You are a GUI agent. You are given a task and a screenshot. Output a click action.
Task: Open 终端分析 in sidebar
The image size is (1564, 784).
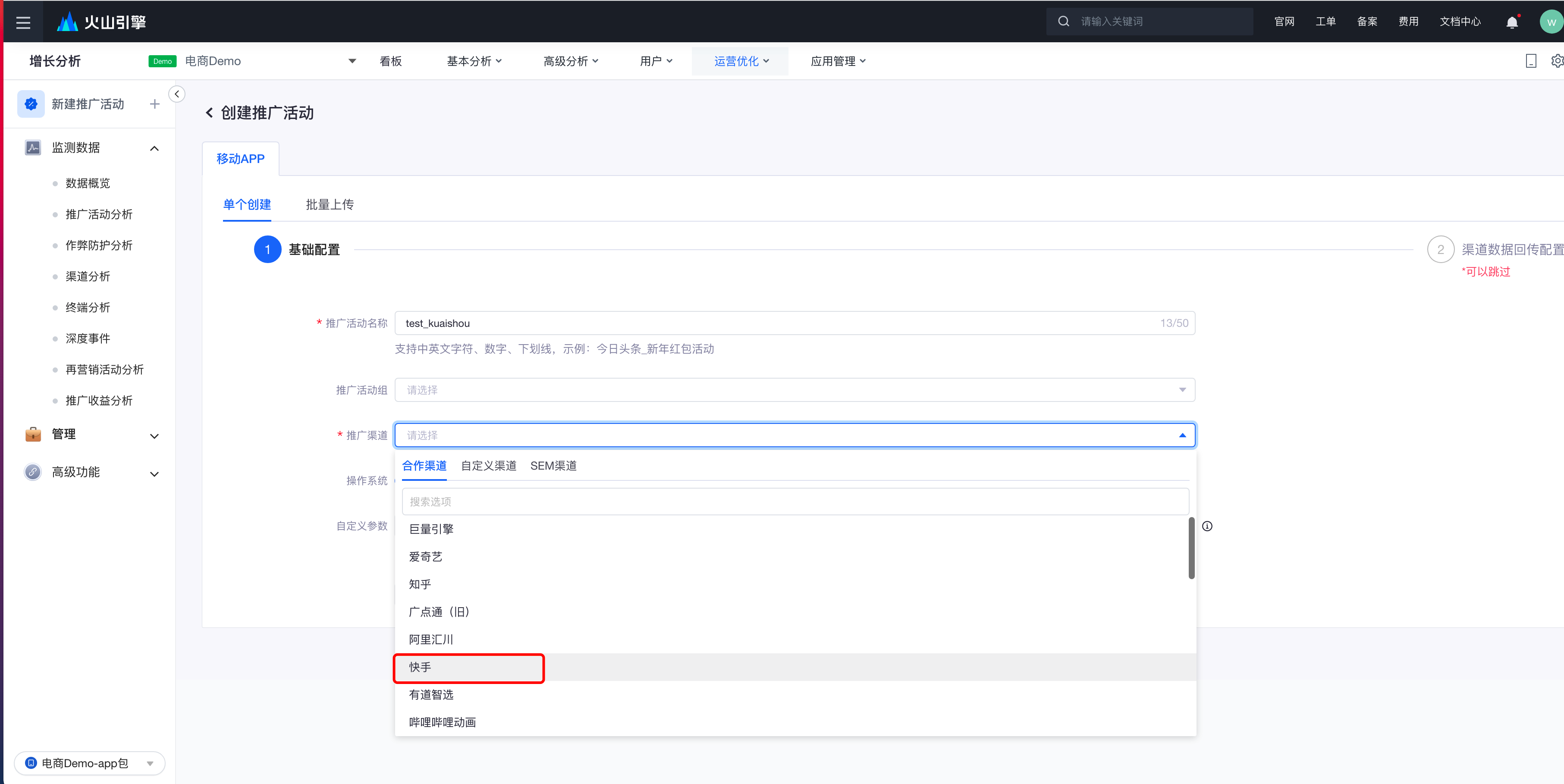pyautogui.click(x=88, y=307)
